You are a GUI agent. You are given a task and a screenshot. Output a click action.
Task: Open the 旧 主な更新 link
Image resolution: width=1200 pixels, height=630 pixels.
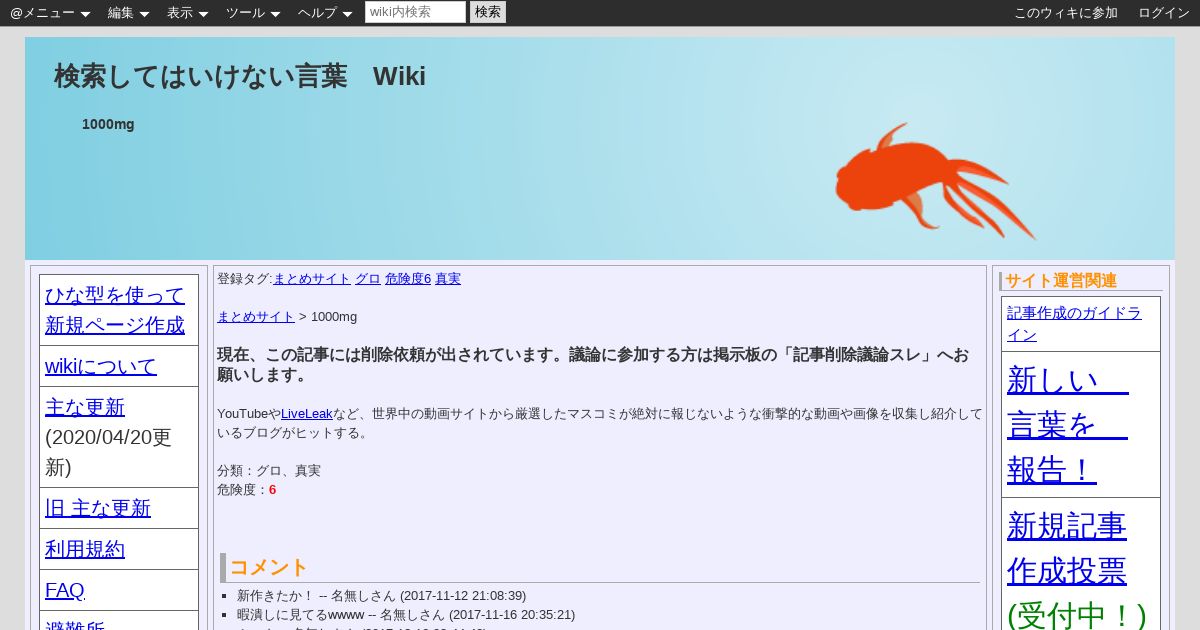tap(98, 508)
